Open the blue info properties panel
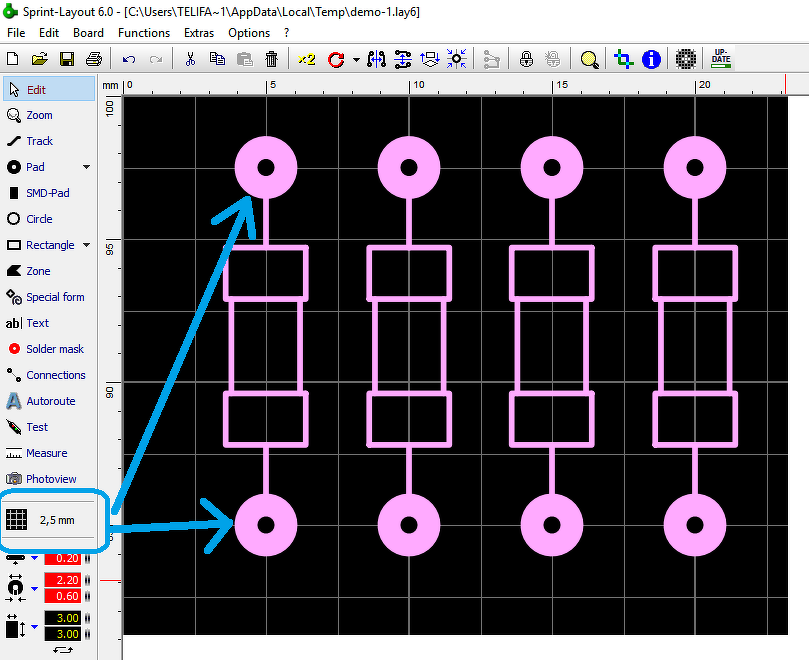809x660 pixels. pyautogui.click(x=651, y=59)
